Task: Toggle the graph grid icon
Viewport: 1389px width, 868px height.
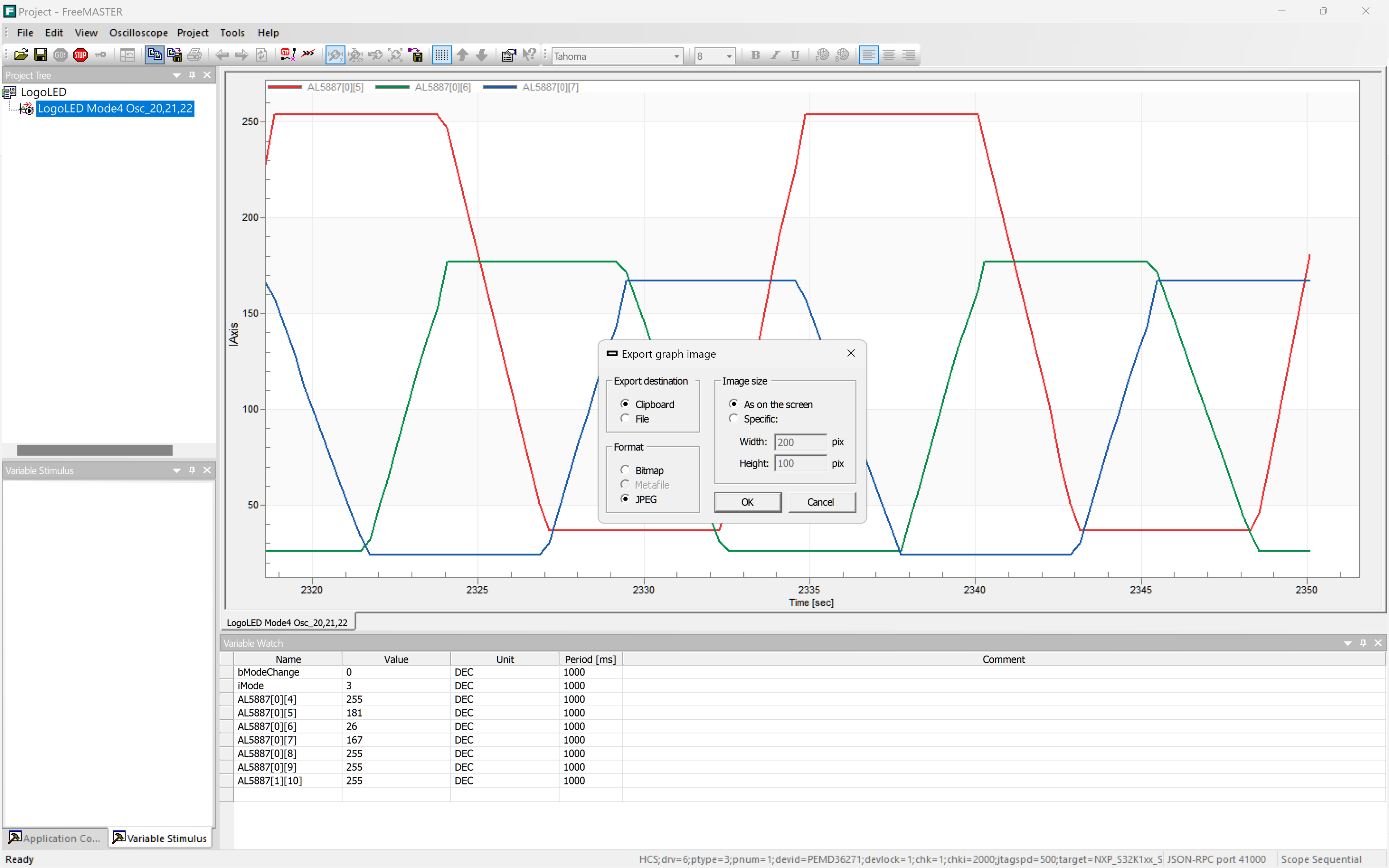Action: tap(441, 55)
